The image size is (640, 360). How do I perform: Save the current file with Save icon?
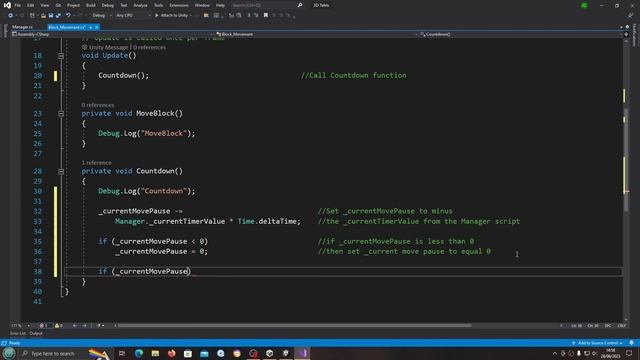click(51, 16)
